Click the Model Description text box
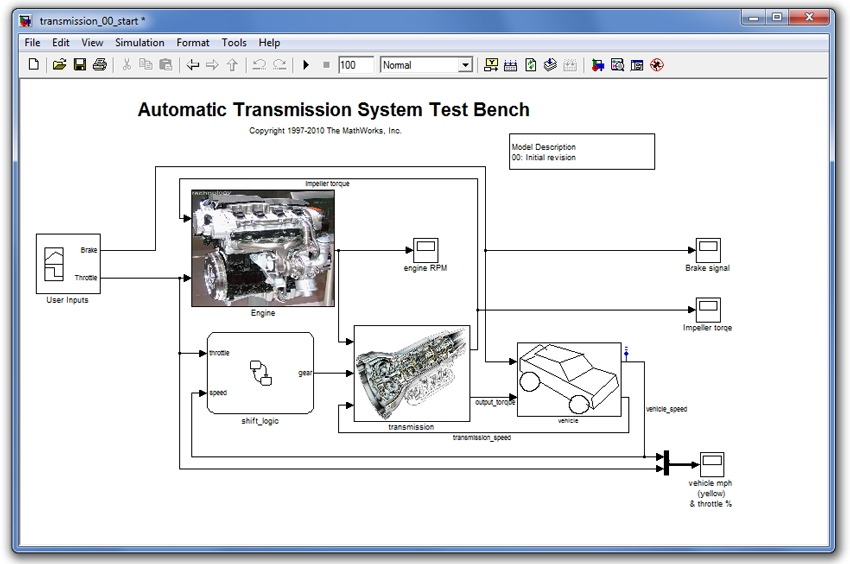Viewport: 850px width, 564px height. click(x=581, y=152)
